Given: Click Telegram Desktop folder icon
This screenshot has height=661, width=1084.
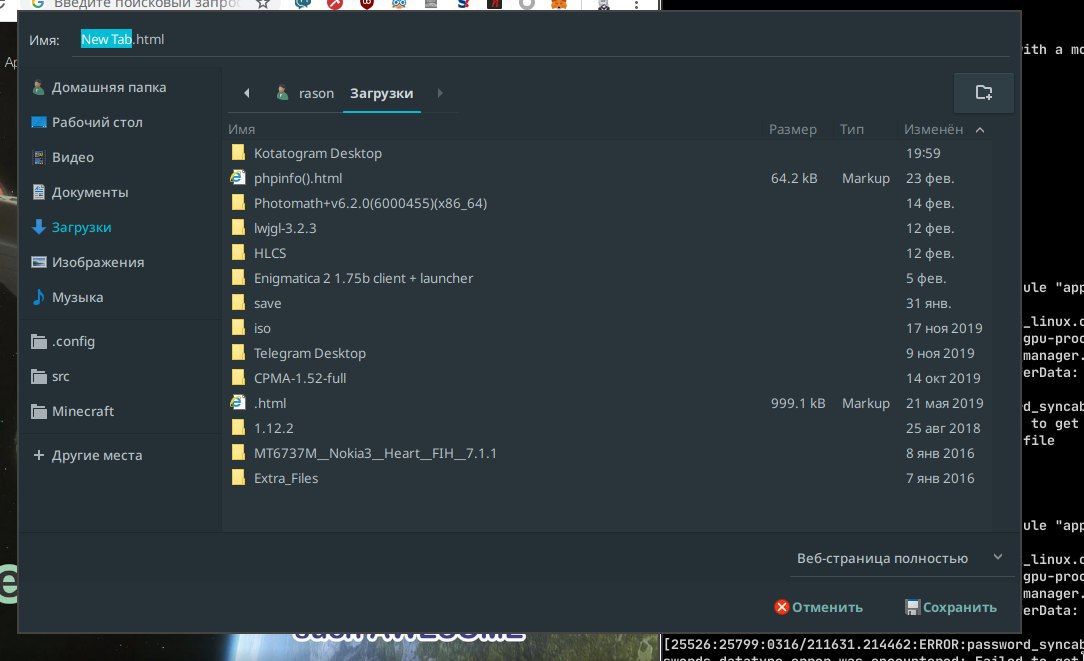Looking at the screenshot, I should [239, 353].
